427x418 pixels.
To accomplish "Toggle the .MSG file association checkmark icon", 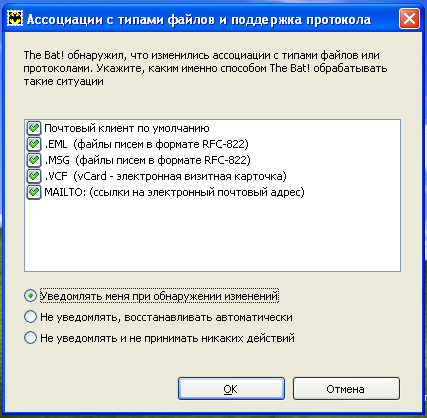I will tap(34, 160).
